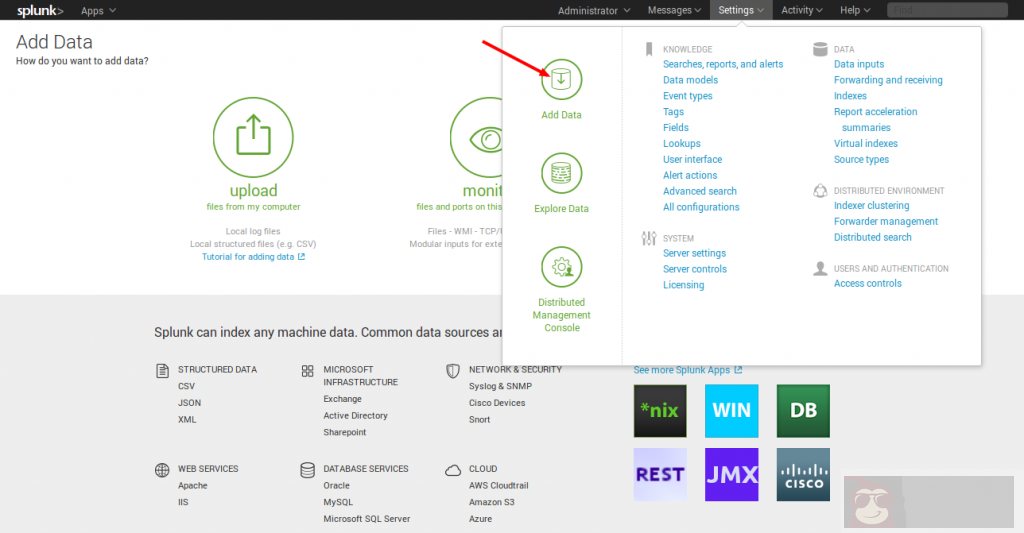Screen dimensions: 1024x533
Task: Click the upload heading text
Action: pos(253,191)
